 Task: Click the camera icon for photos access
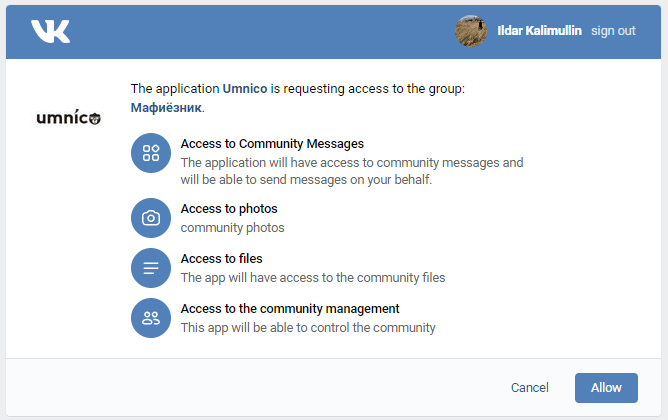(x=151, y=218)
